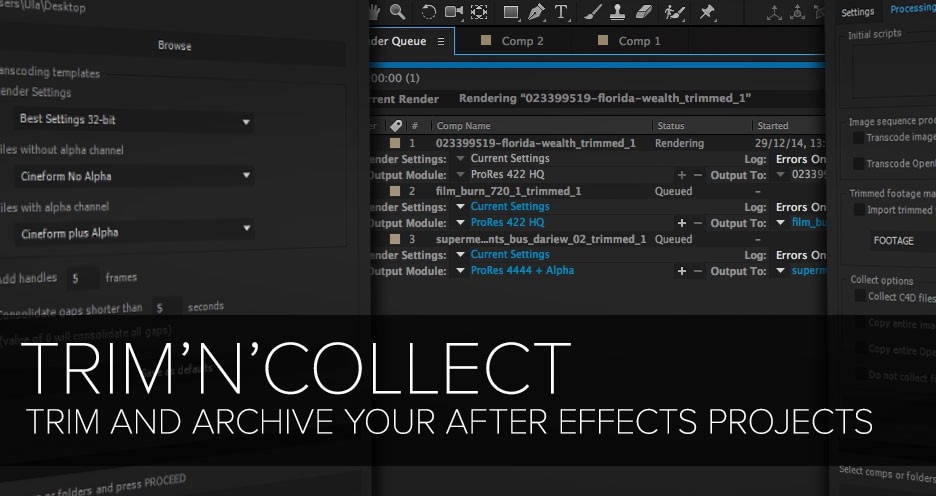
Task: Click the Status column header
Action: (x=670, y=126)
